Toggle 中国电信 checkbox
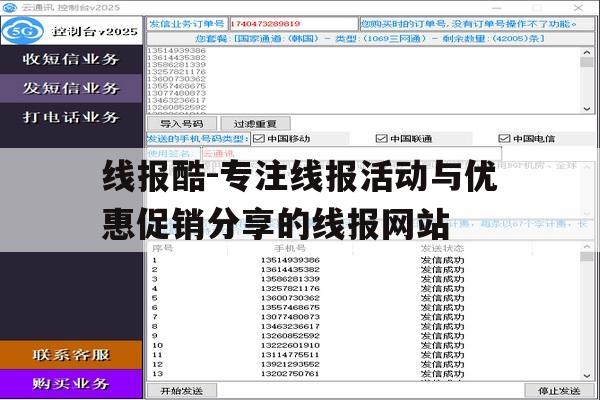Image resolution: width=600 pixels, height=400 pixels. point(504,139)
